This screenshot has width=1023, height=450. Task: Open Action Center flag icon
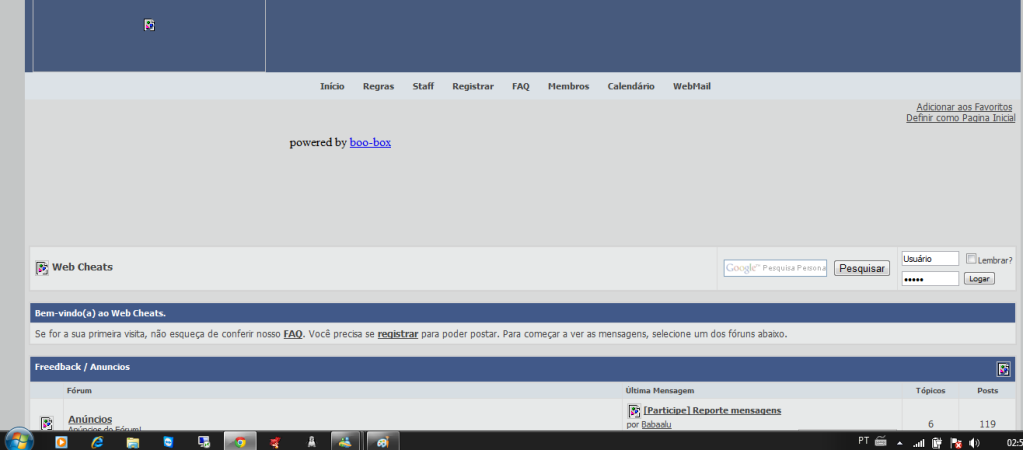click(x=955, y=443)
